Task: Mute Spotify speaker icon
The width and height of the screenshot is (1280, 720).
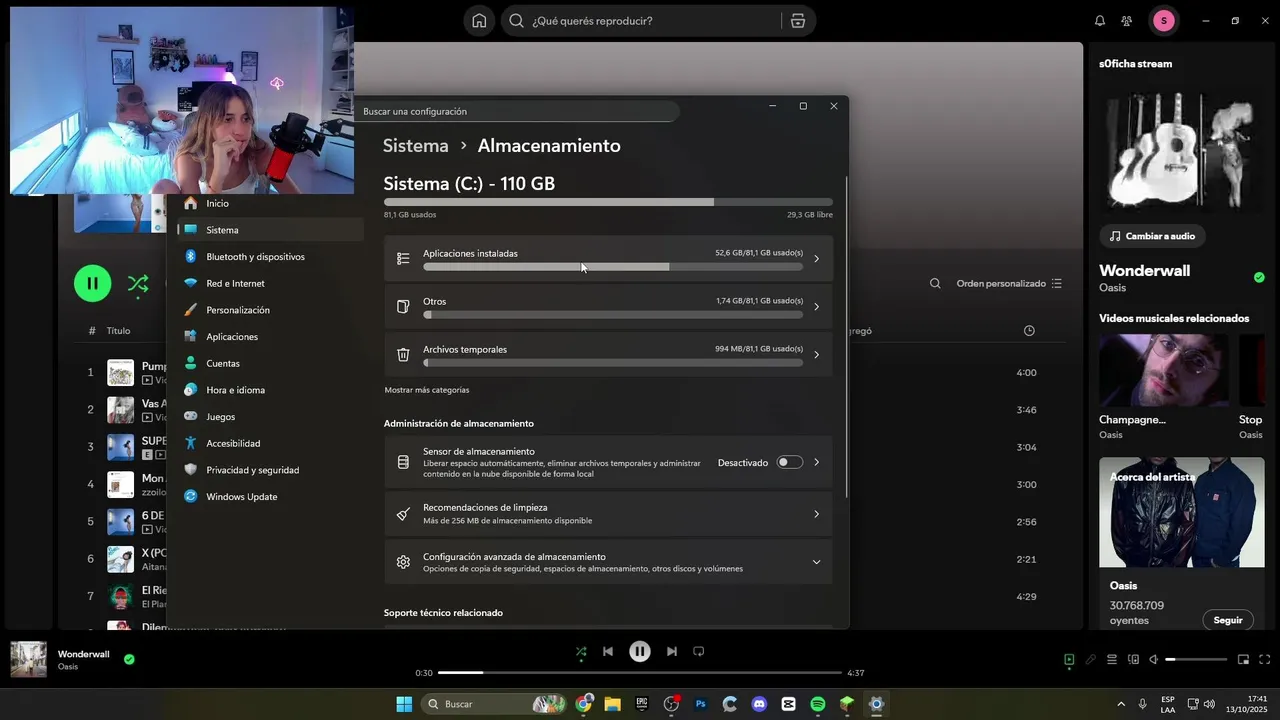Action: click(1153, 660)
